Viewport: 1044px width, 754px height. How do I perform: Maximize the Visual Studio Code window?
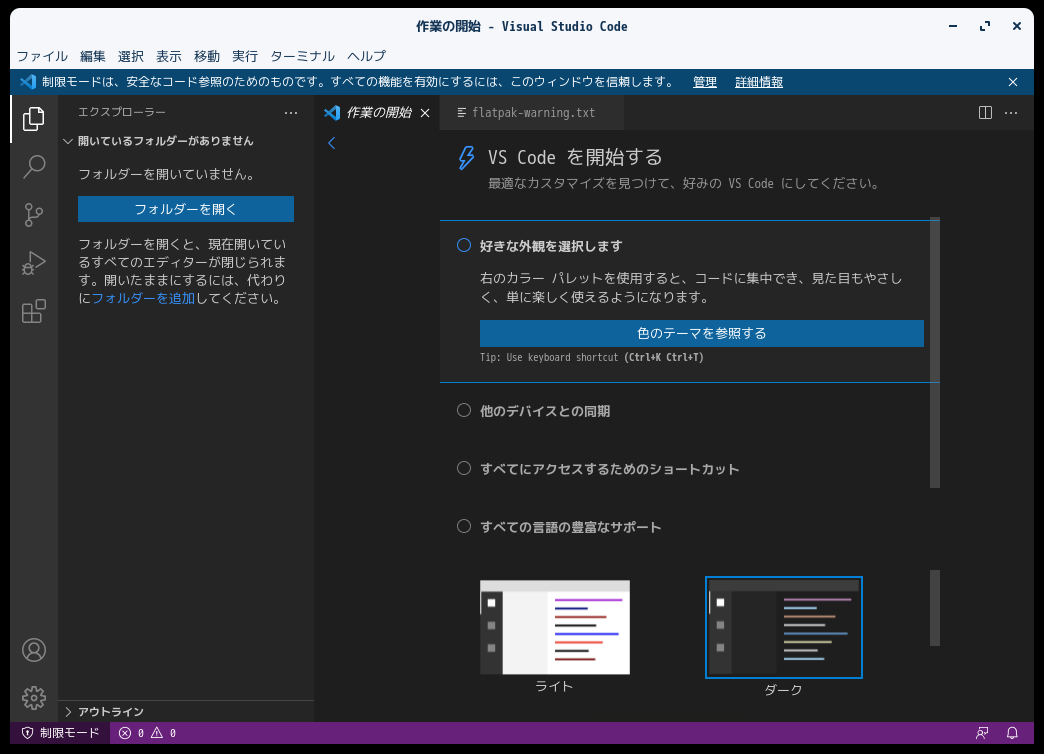tap(985, 26)
